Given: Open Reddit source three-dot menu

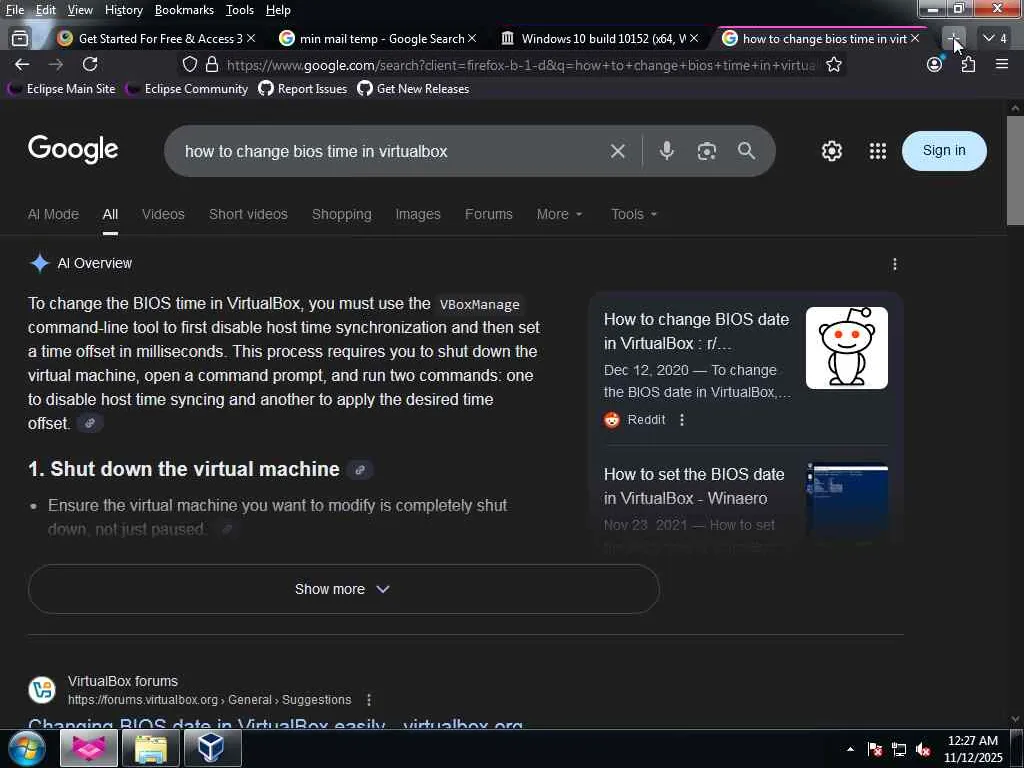Looking at the screenshot, I should tap(682, 420).
